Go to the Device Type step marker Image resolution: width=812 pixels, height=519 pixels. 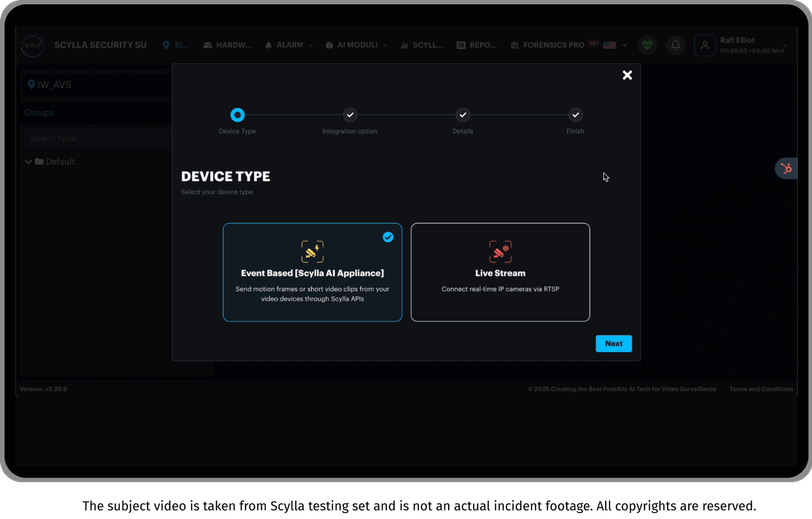pyautogui.click(x=237, y=115)
